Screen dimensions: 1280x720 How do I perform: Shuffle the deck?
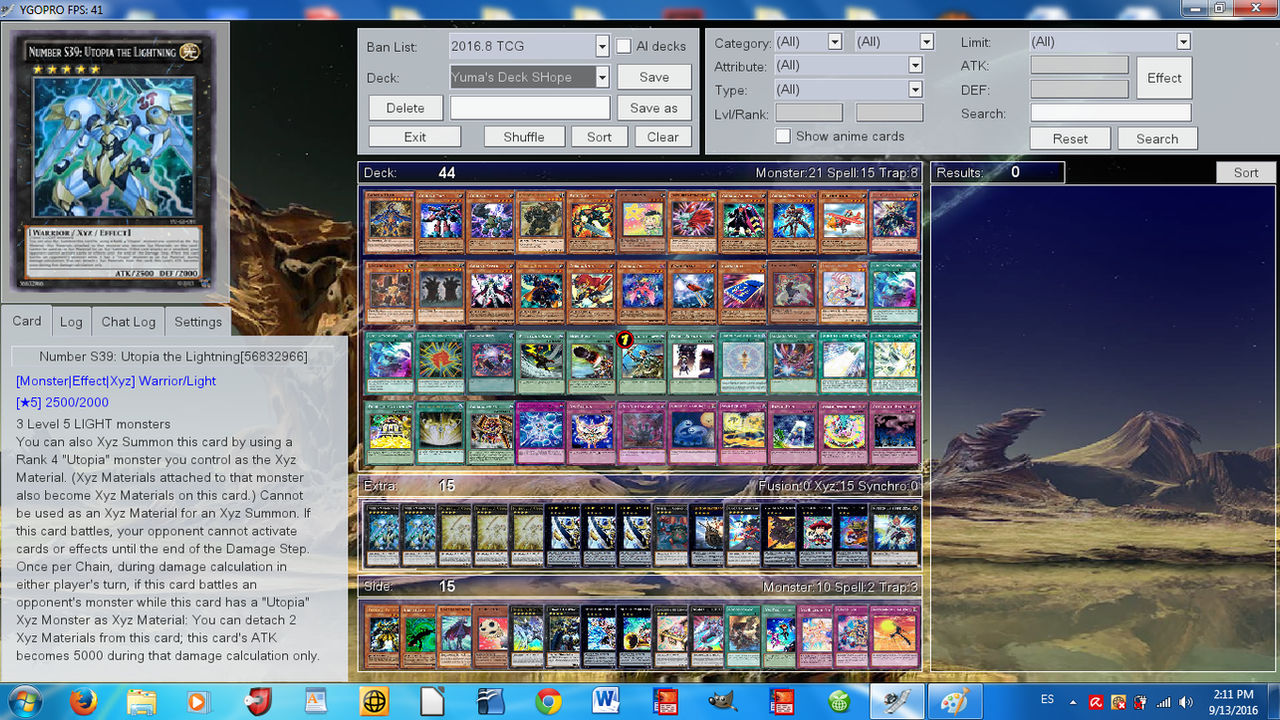[524, 137]
